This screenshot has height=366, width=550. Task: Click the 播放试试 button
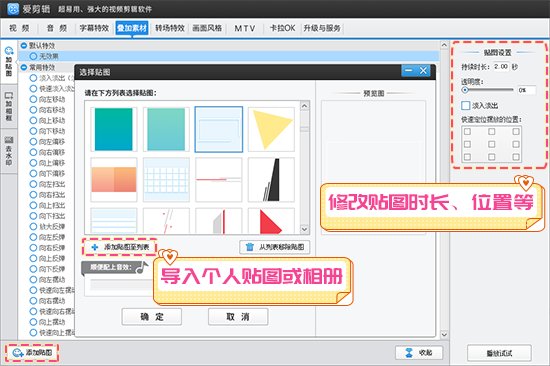point(499,353)
